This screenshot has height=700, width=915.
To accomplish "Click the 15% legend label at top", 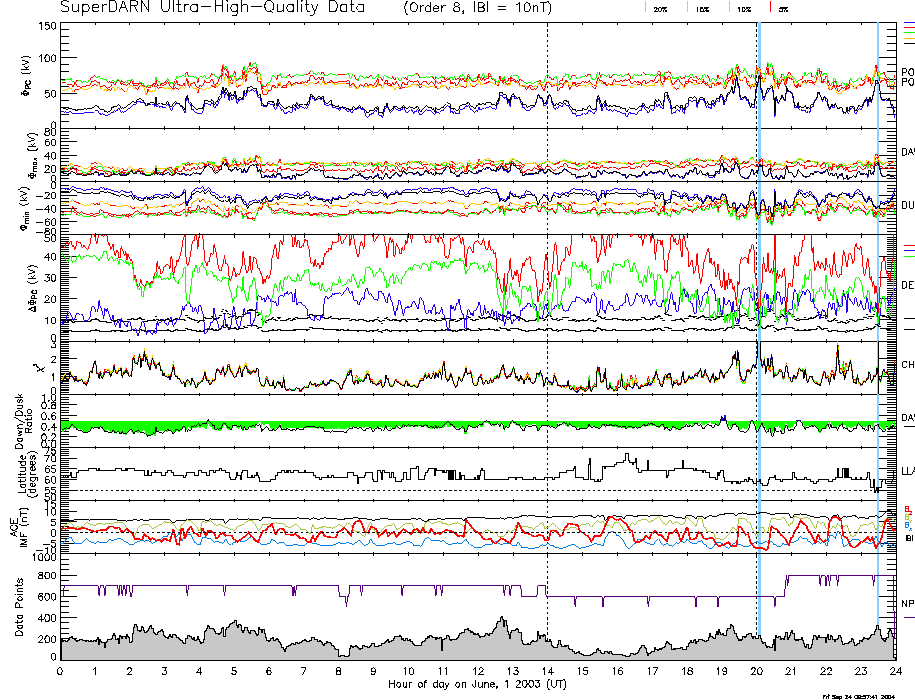I will coord(702,9).
